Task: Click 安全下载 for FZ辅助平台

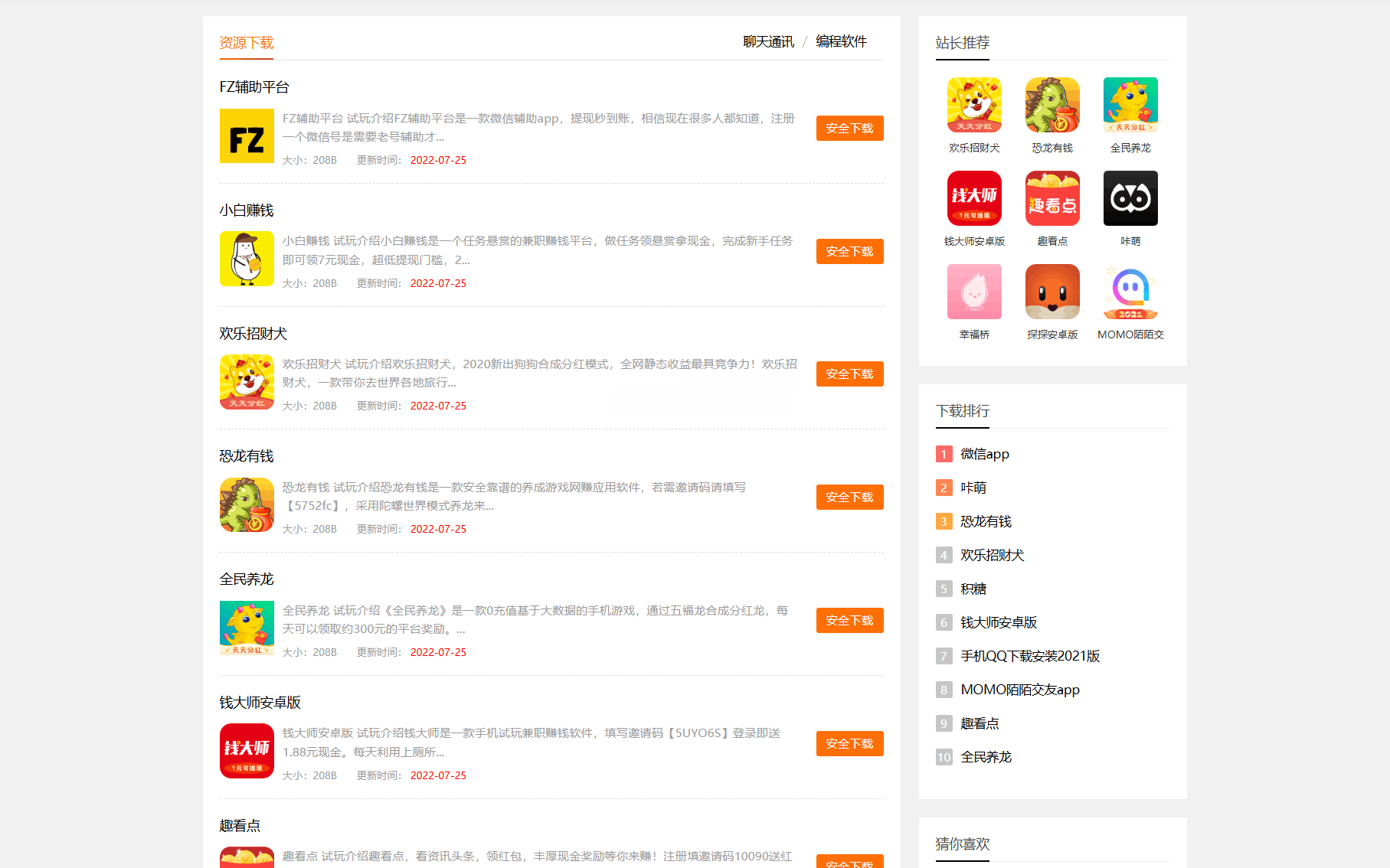Action: [x=849, y=128]
